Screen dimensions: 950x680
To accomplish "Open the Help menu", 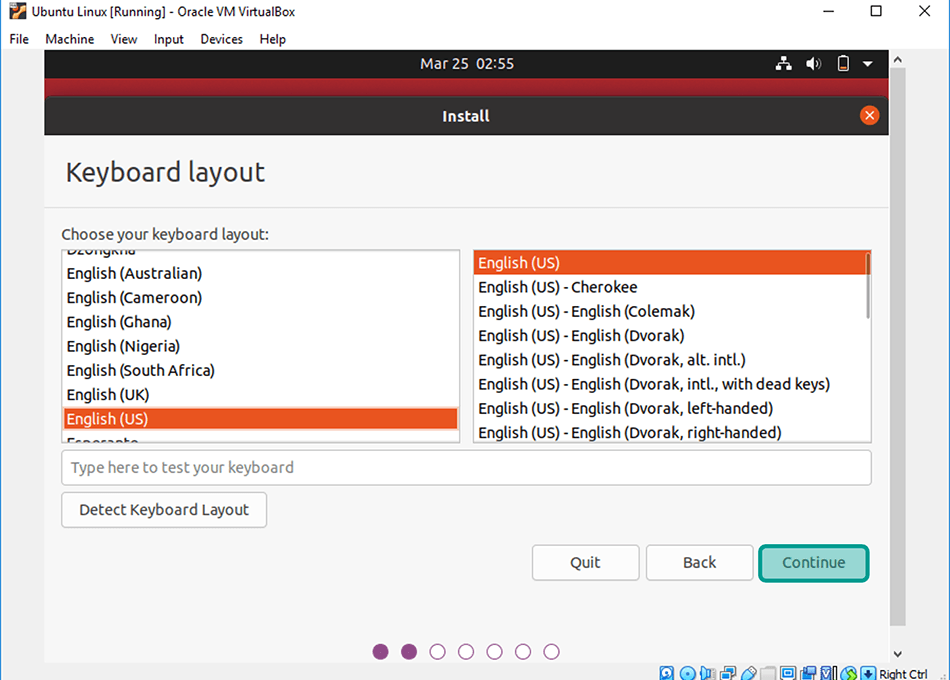I will click(x=273, y=39).
